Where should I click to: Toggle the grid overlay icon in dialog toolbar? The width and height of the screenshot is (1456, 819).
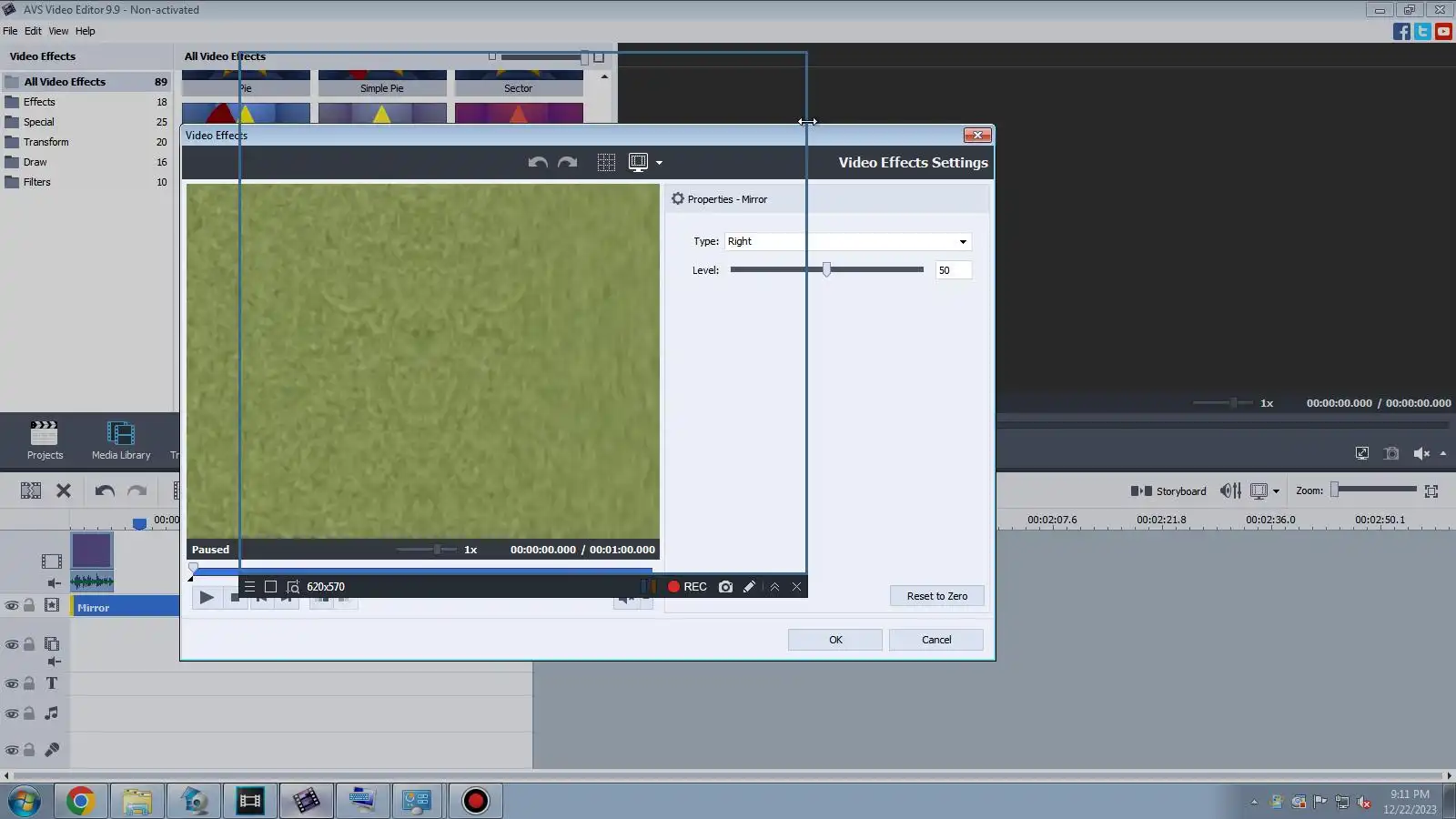pyautogui.click(x=606, y=163)
